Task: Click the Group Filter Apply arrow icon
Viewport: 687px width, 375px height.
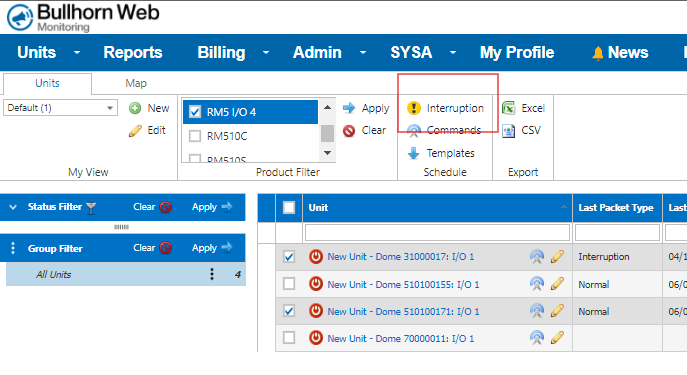Action: pyautogui.click(x=227, y=248)
